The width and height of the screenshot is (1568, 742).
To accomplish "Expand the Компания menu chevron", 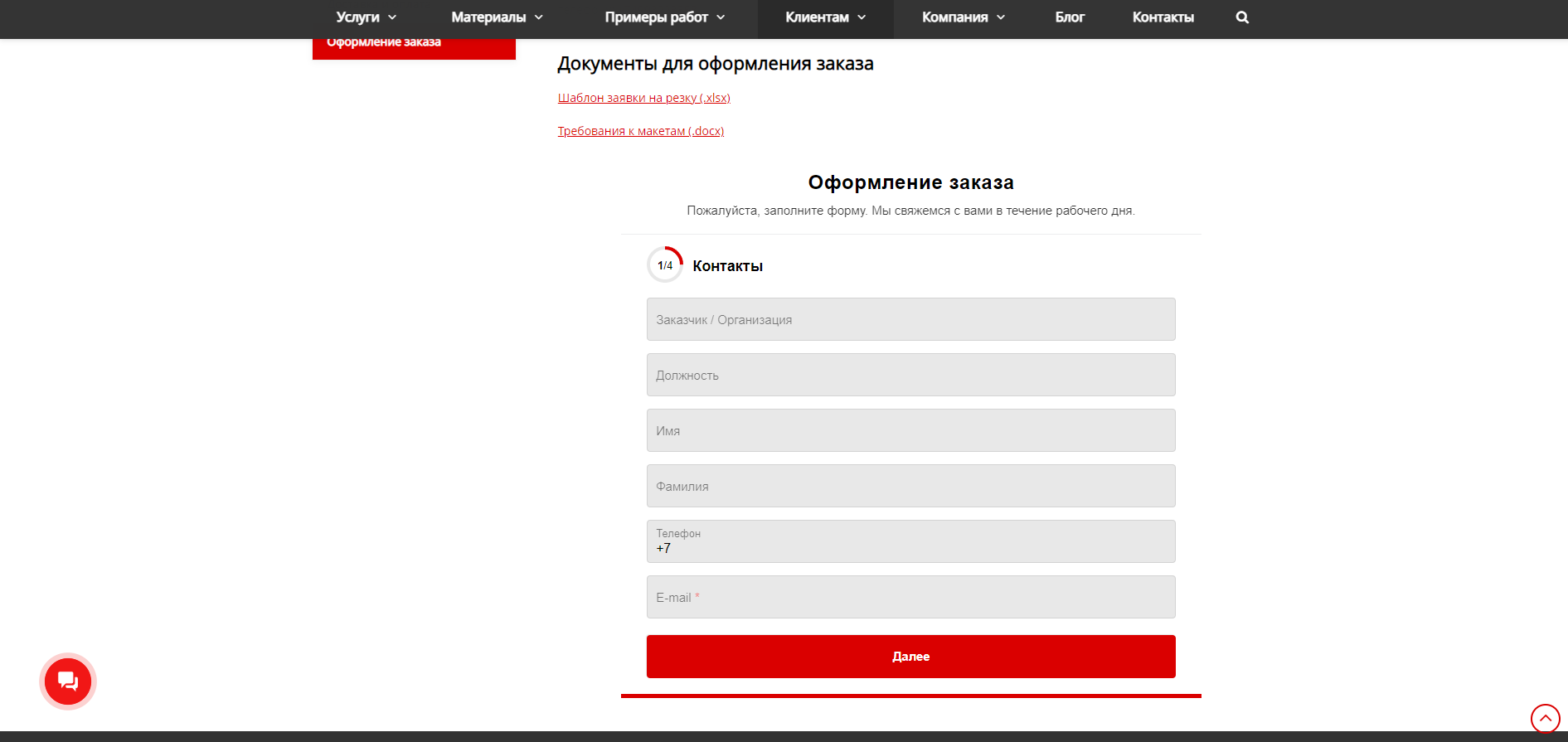I will point(1001,17).
